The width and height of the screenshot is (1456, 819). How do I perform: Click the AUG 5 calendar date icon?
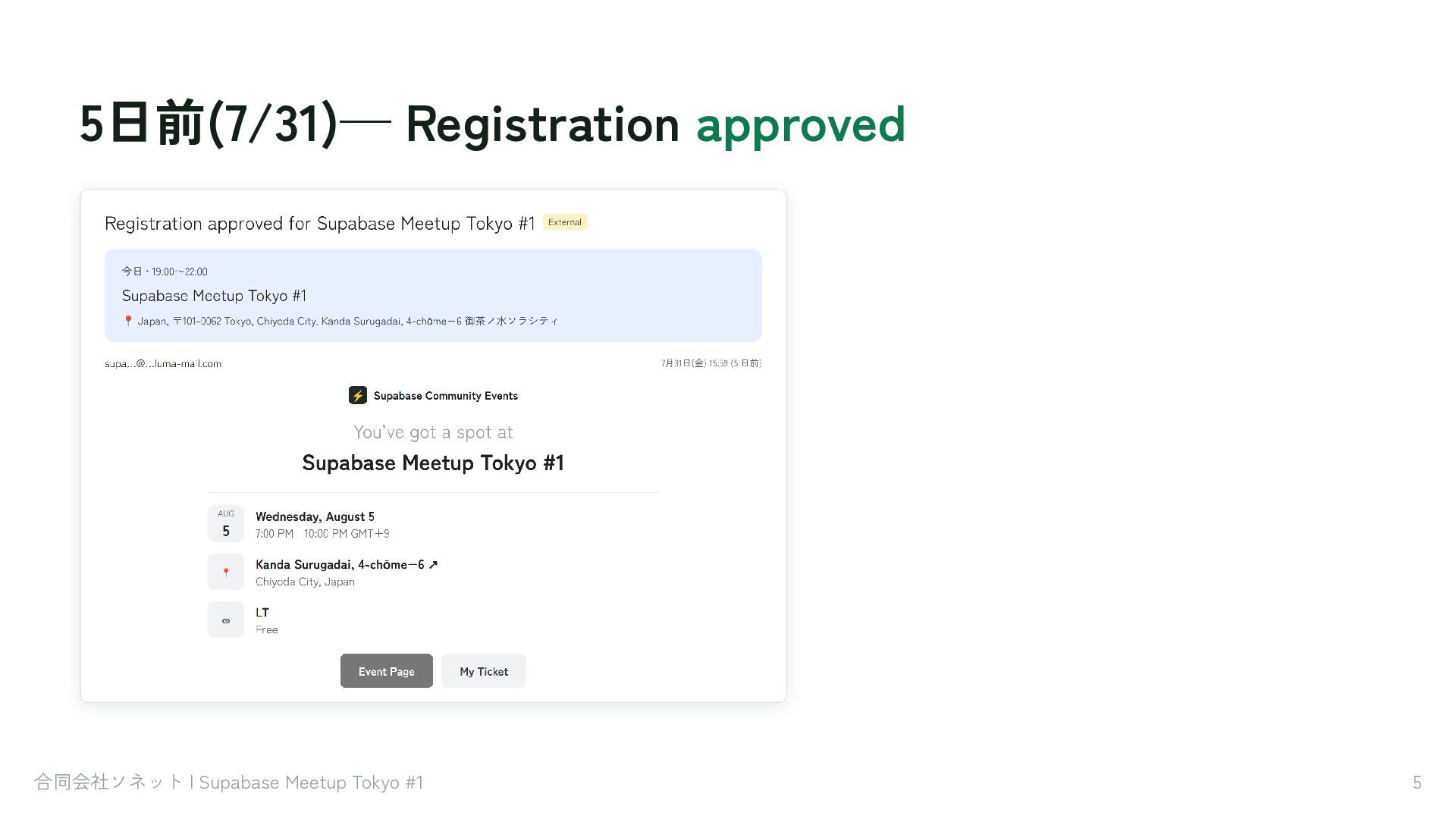[x=226, y=523]
